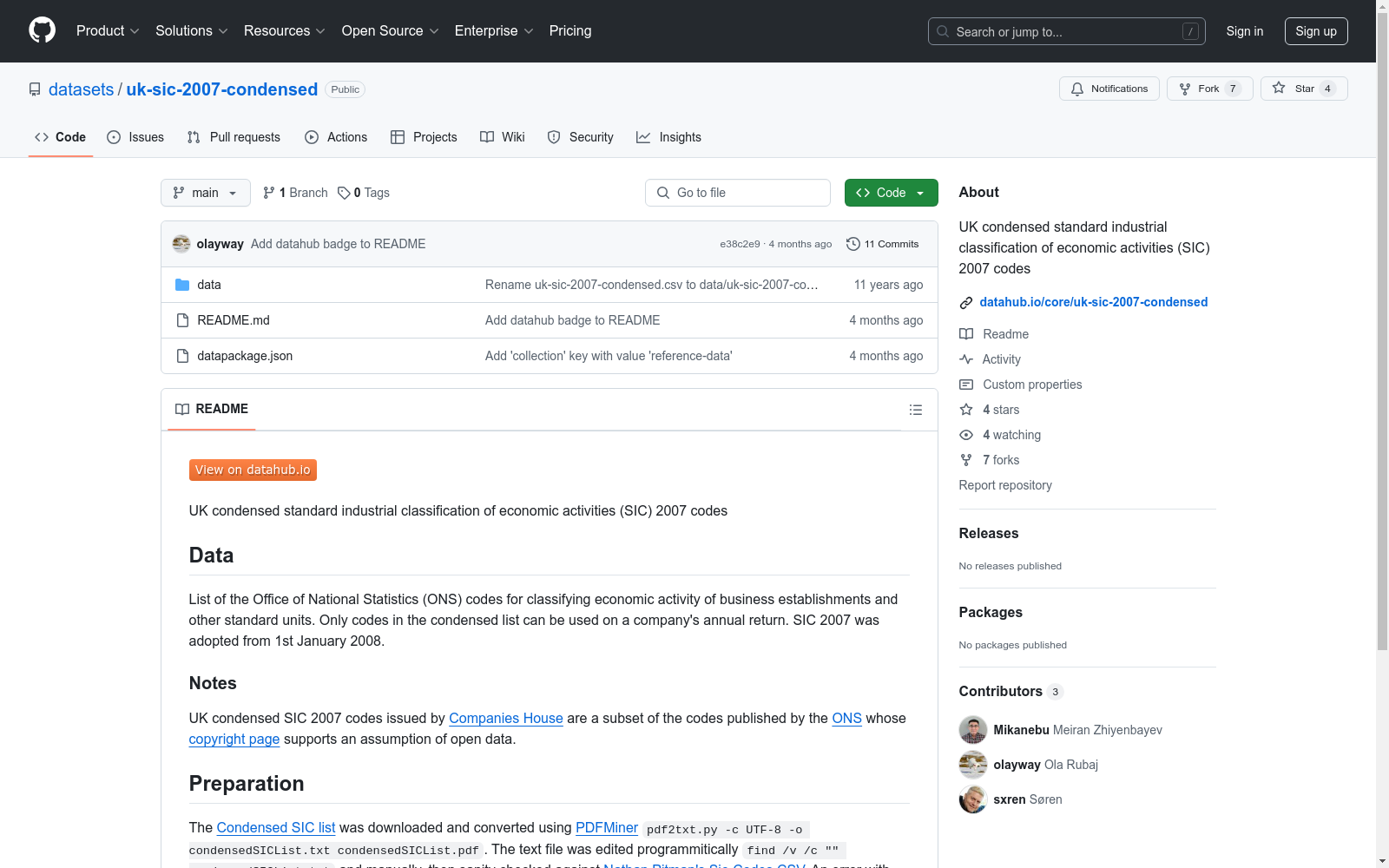Click the README.md file icon
The height and width of the screenshot is (868, 1389).
click(x=182, y=320)
